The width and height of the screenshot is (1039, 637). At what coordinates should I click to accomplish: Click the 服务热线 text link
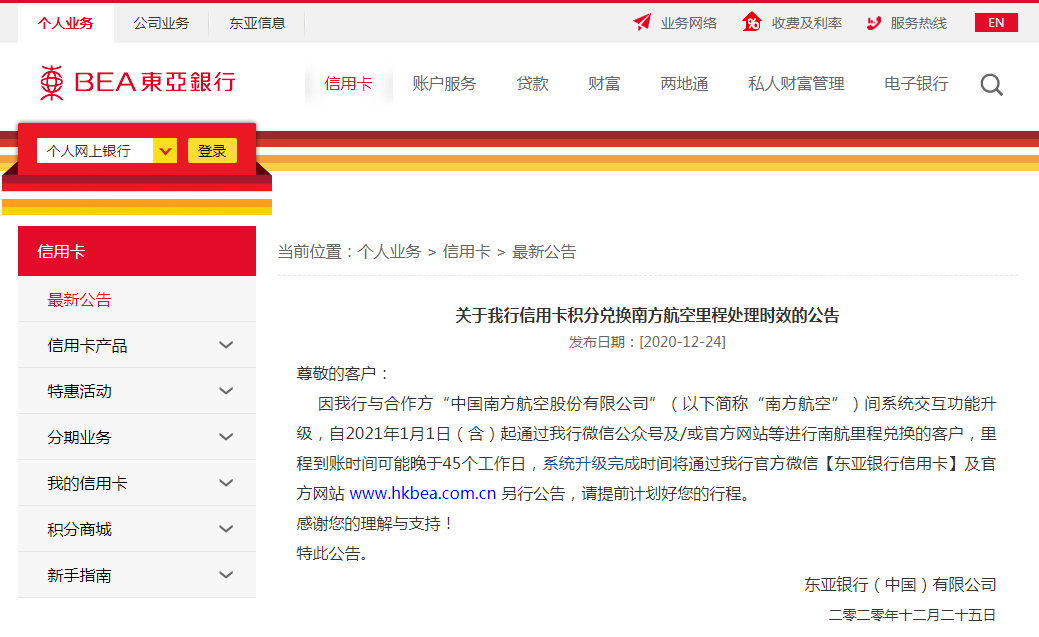tap(918, 23)
